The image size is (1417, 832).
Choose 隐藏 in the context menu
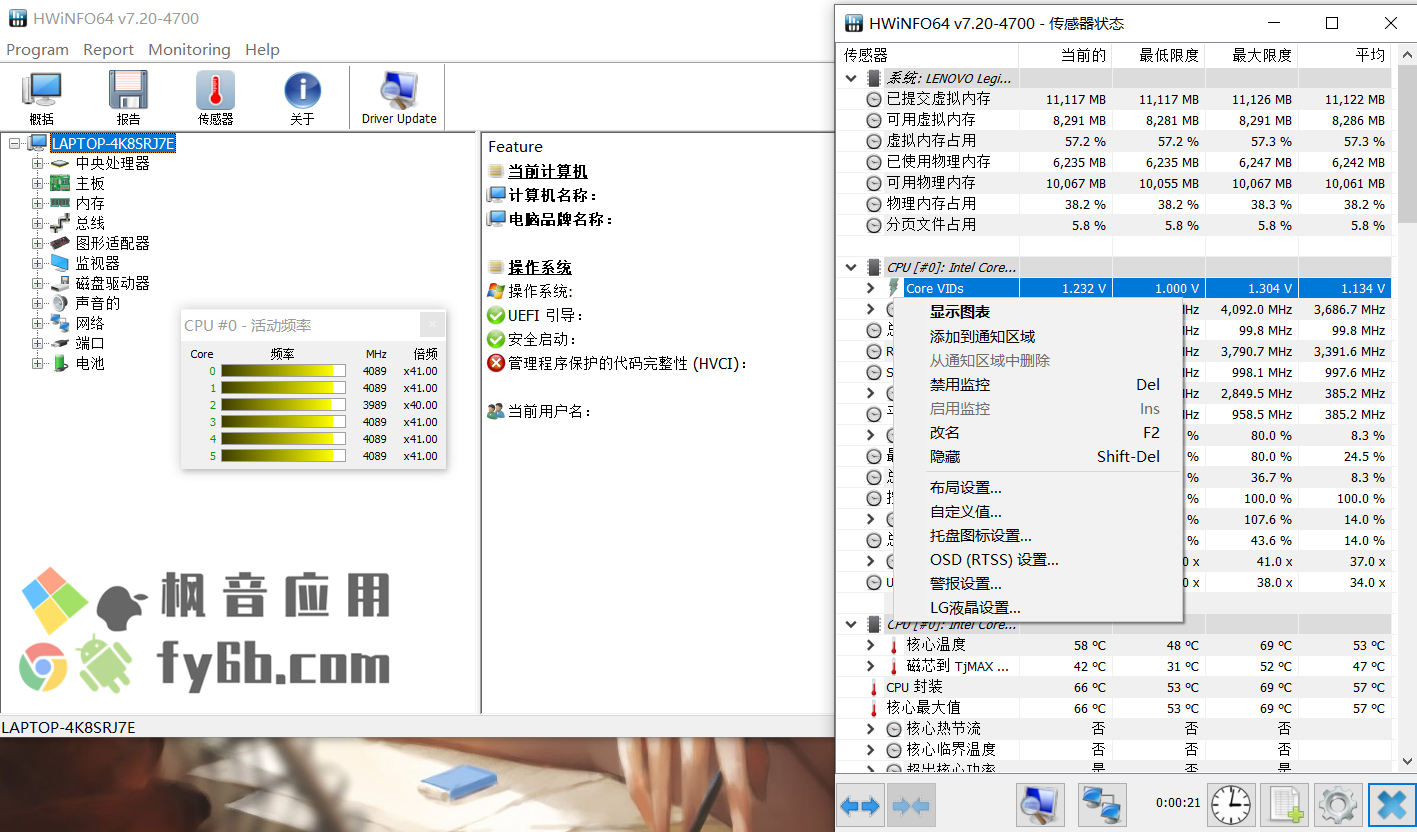click(x=1037, y=456)
